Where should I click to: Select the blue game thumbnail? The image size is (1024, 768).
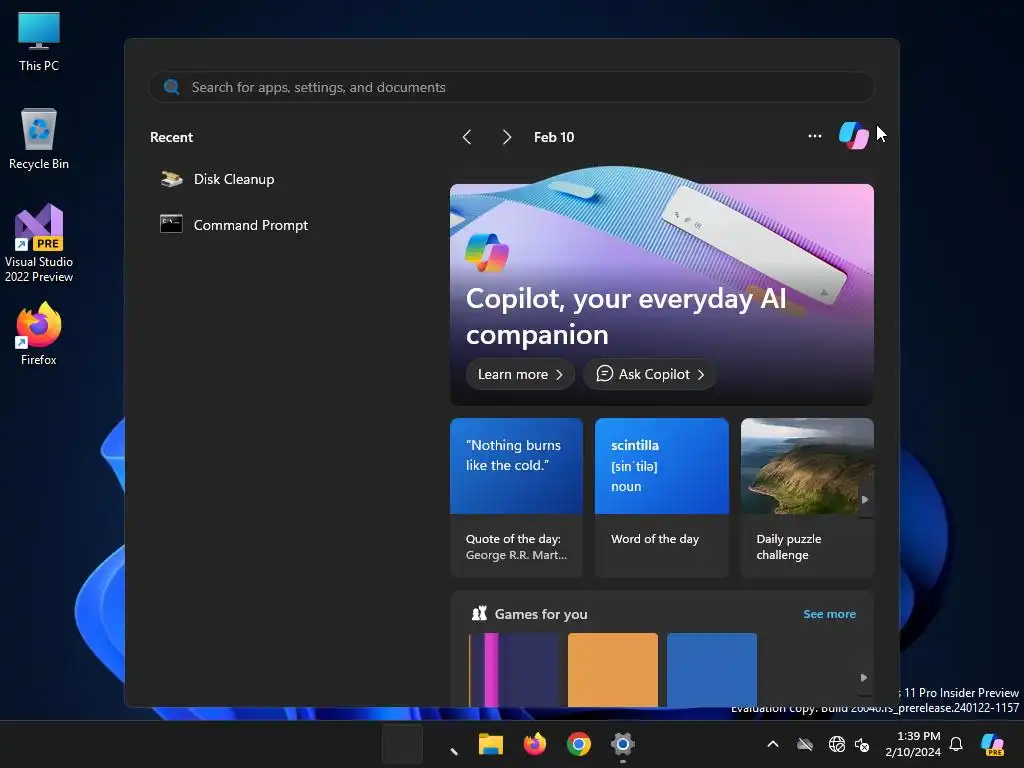click(712, 669)
